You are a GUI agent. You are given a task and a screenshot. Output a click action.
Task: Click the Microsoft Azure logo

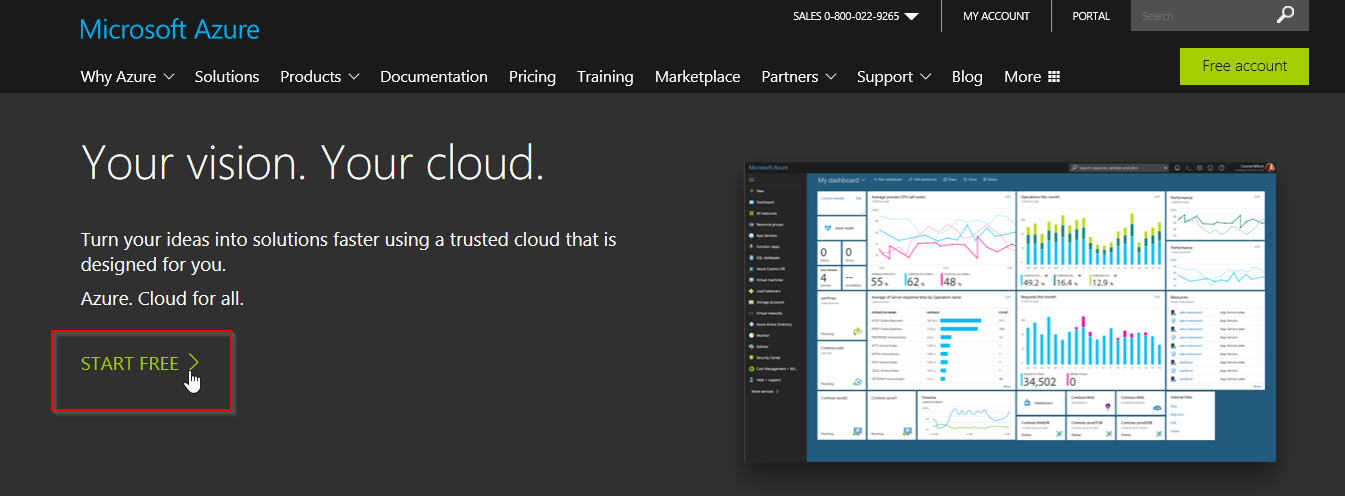coord(170,29)
